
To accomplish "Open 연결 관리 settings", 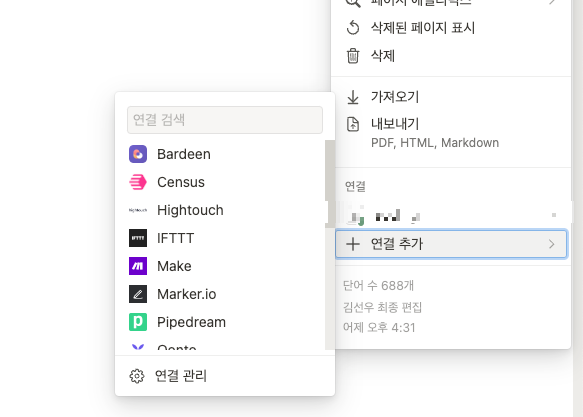I will pyautogui.click(x=225, y=376).
